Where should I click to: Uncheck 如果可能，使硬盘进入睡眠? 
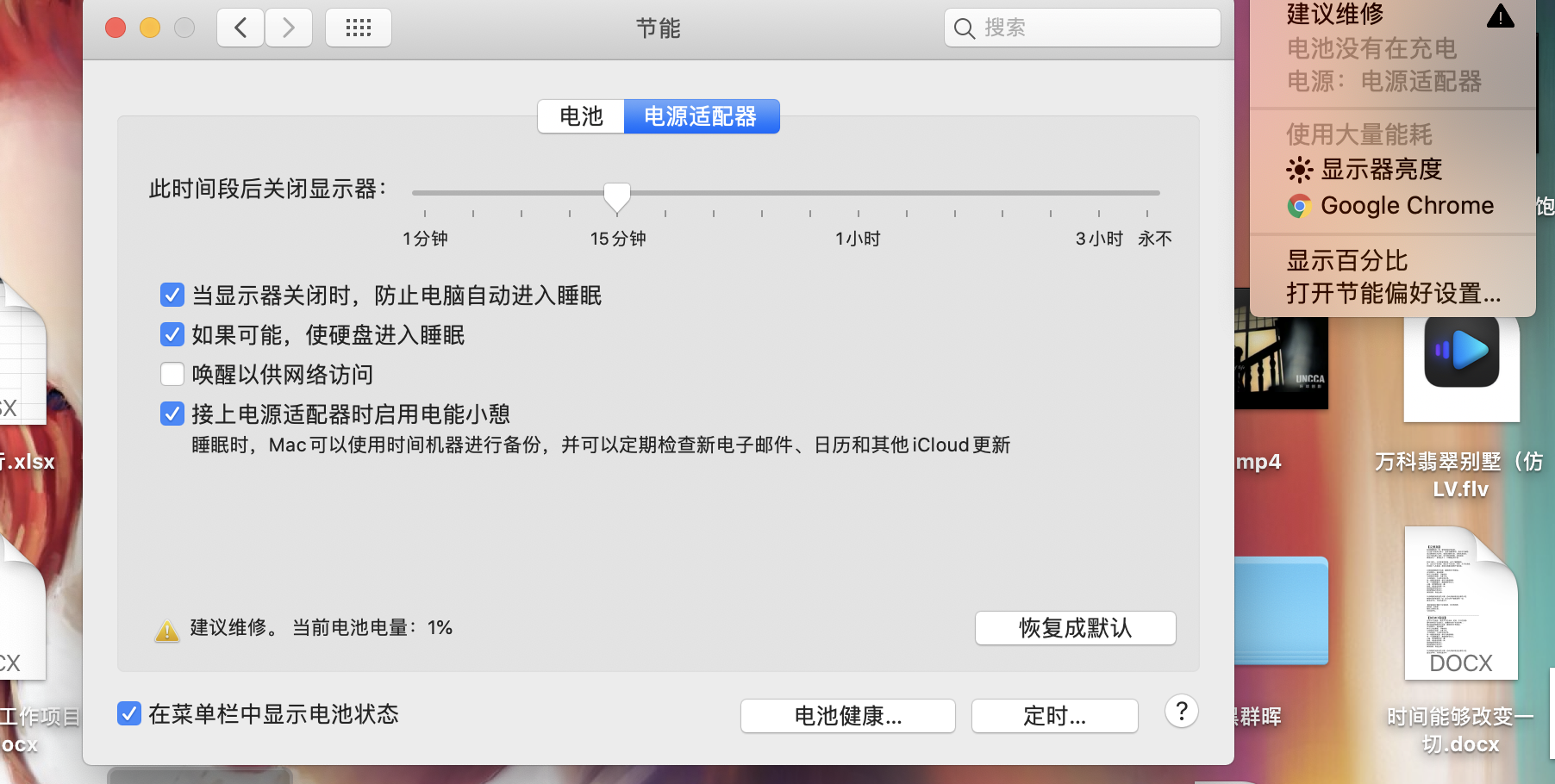pos(172,334)
